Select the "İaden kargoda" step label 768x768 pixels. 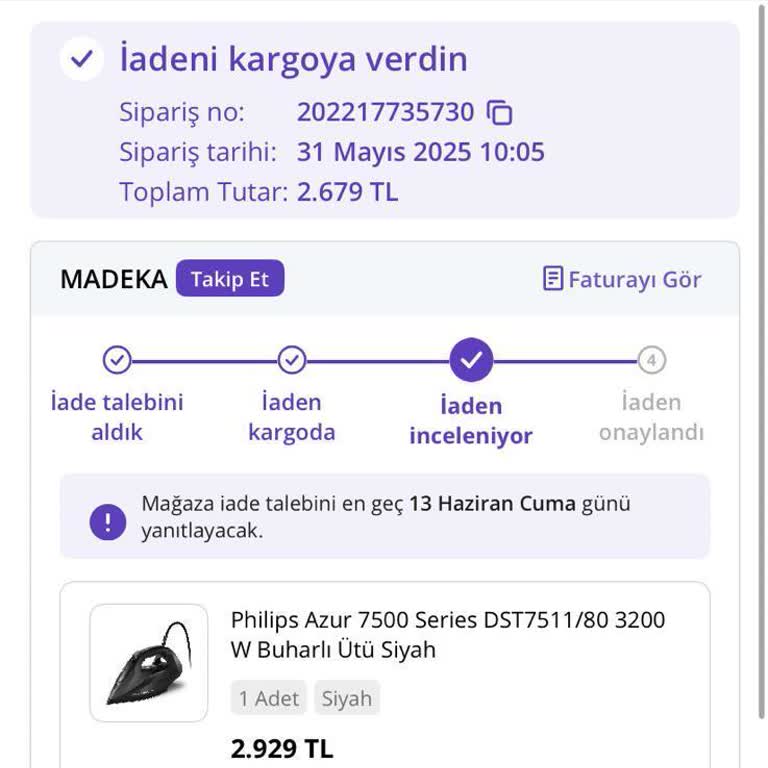point(291,417)
